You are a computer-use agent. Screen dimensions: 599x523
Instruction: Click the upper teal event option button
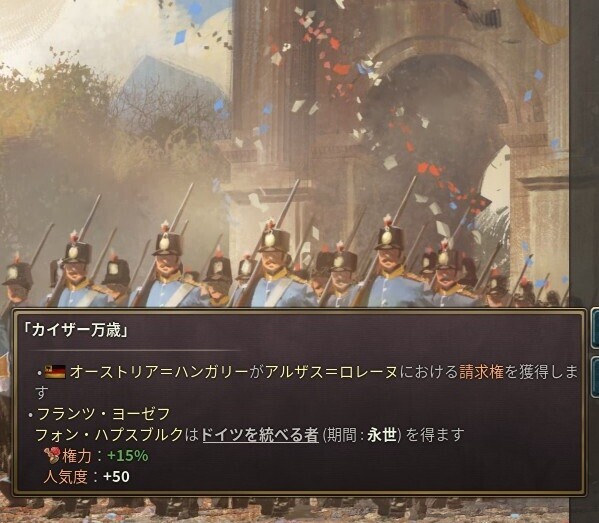point(595,327)
